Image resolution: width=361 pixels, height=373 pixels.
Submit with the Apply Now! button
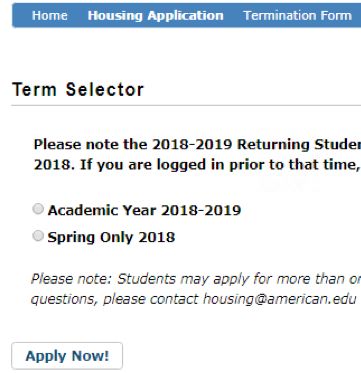[x=67, y=356]
